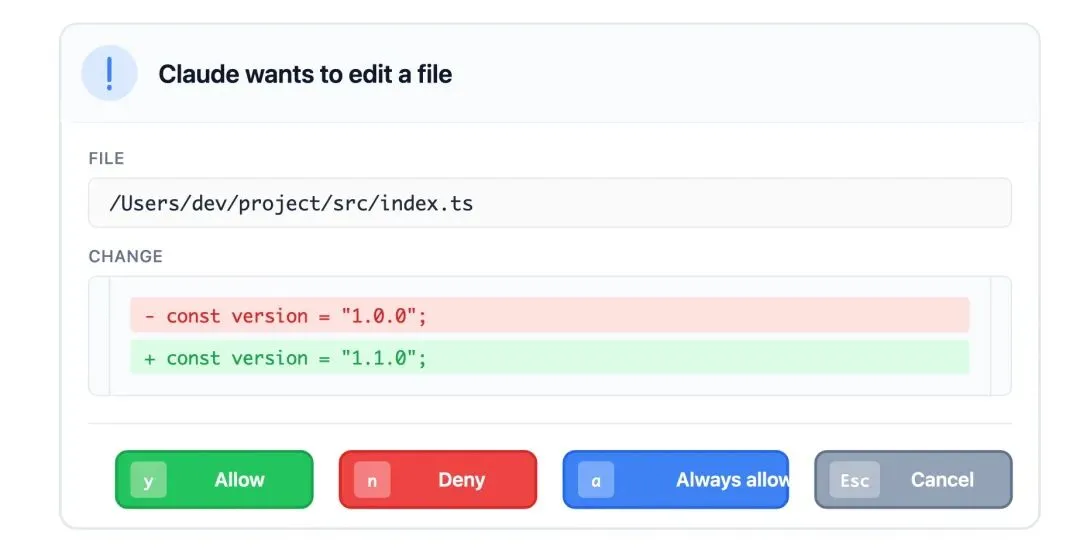Click the CHANGE section label
Screen dimensions: 1080x549
click(x=126, y=256)
